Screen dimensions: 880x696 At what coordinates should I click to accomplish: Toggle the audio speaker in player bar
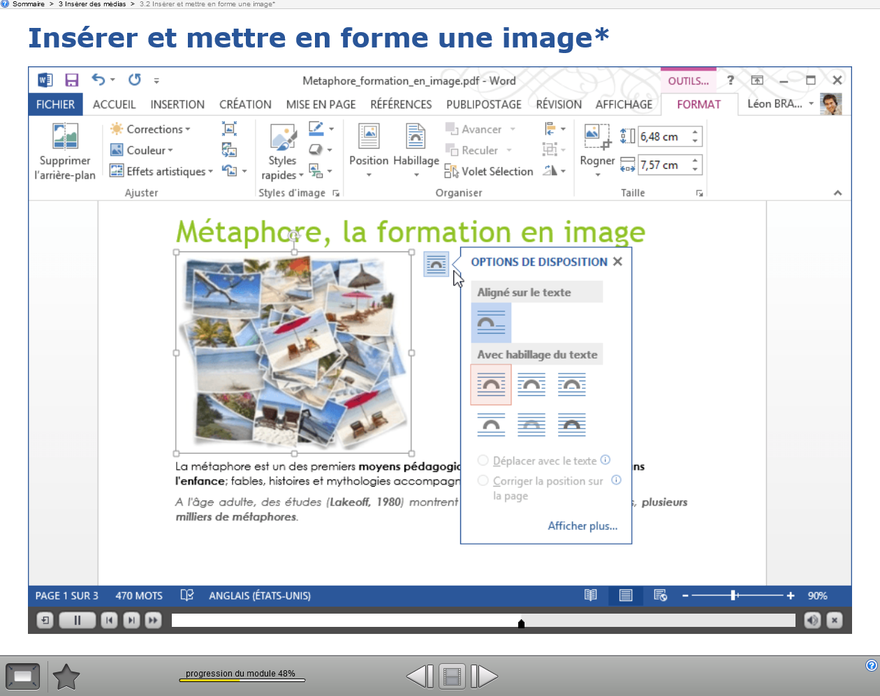click(812, 621)
